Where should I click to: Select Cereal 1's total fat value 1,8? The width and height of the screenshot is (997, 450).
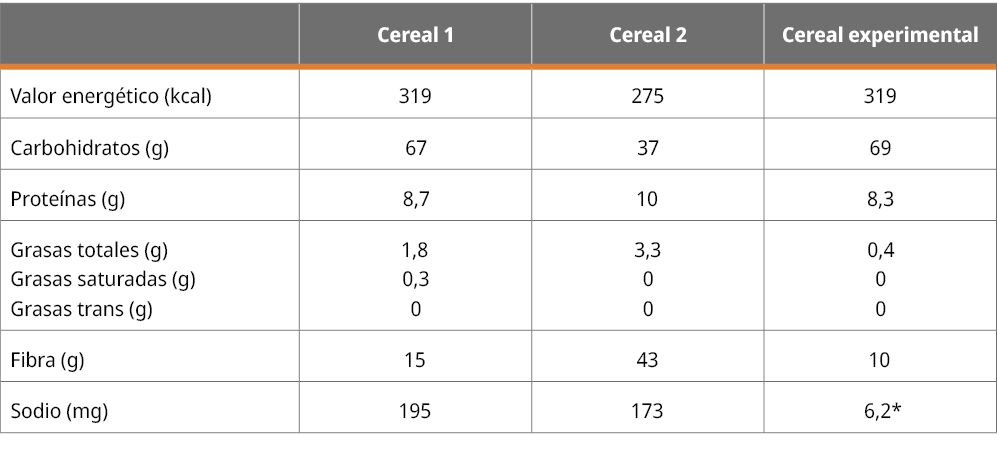[415, 250]
